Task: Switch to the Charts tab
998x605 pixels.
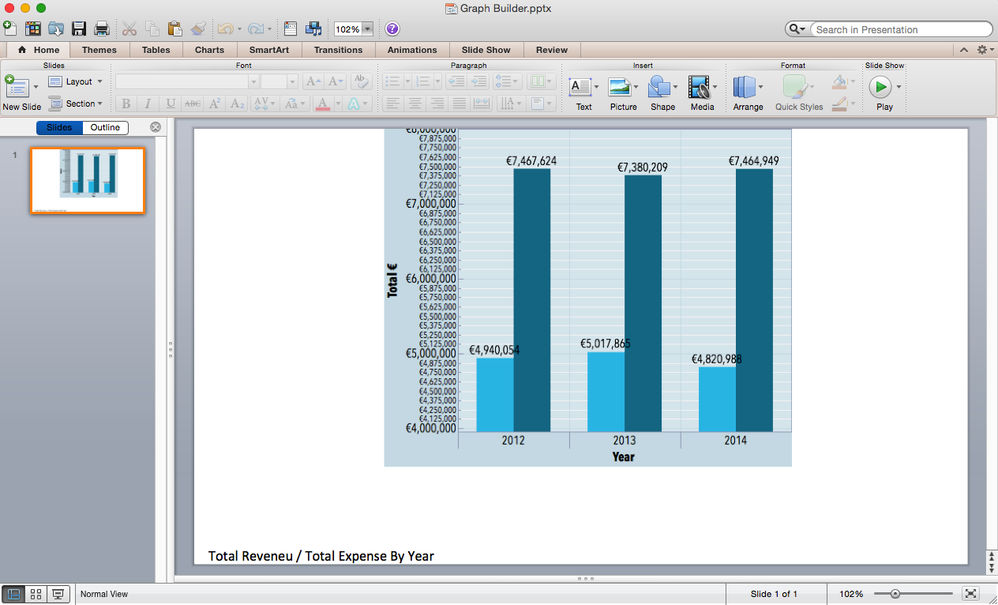Action: pos(209,50)
